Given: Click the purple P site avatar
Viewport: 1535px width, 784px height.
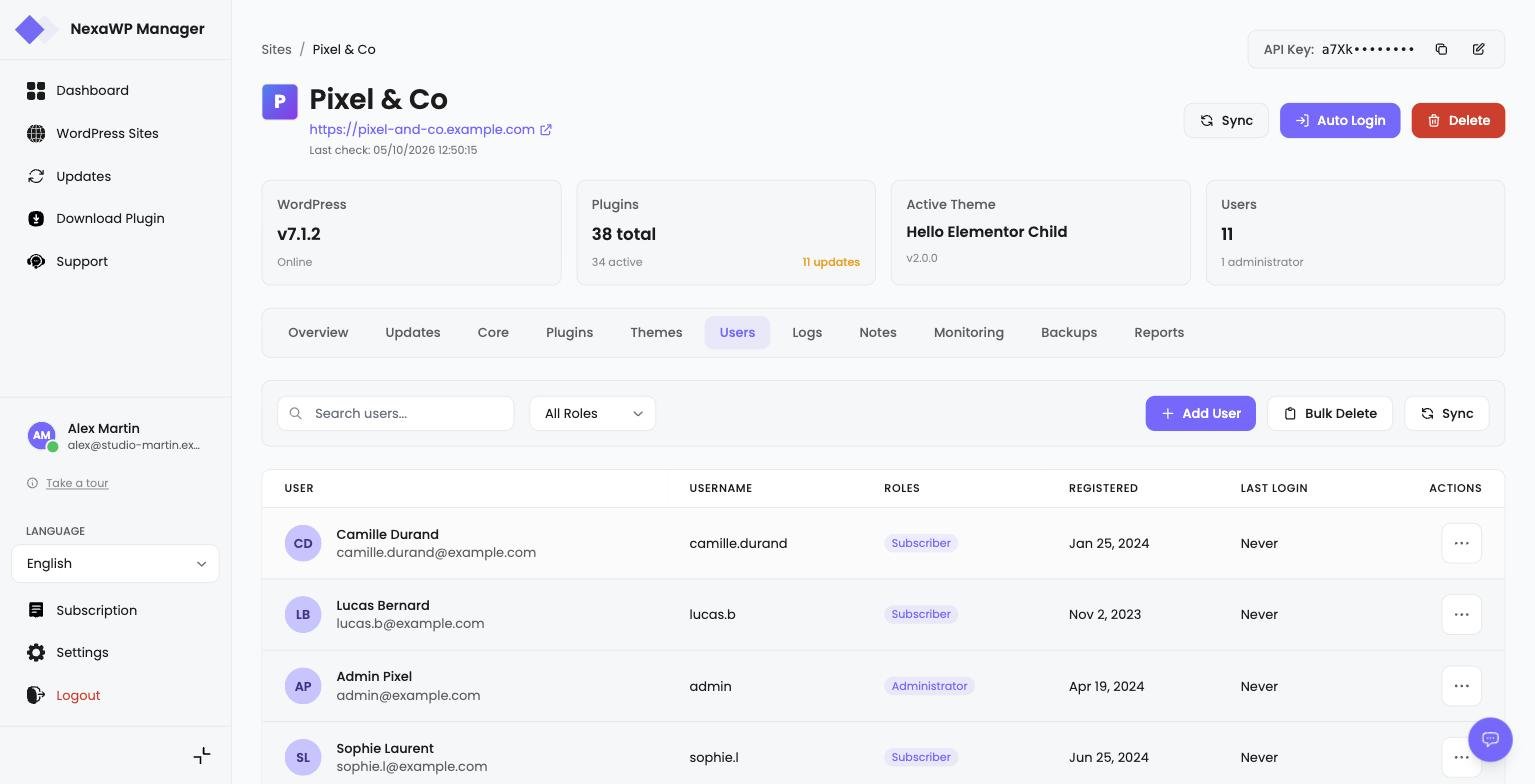Looking at the screenshot, I should click(279, 102).
